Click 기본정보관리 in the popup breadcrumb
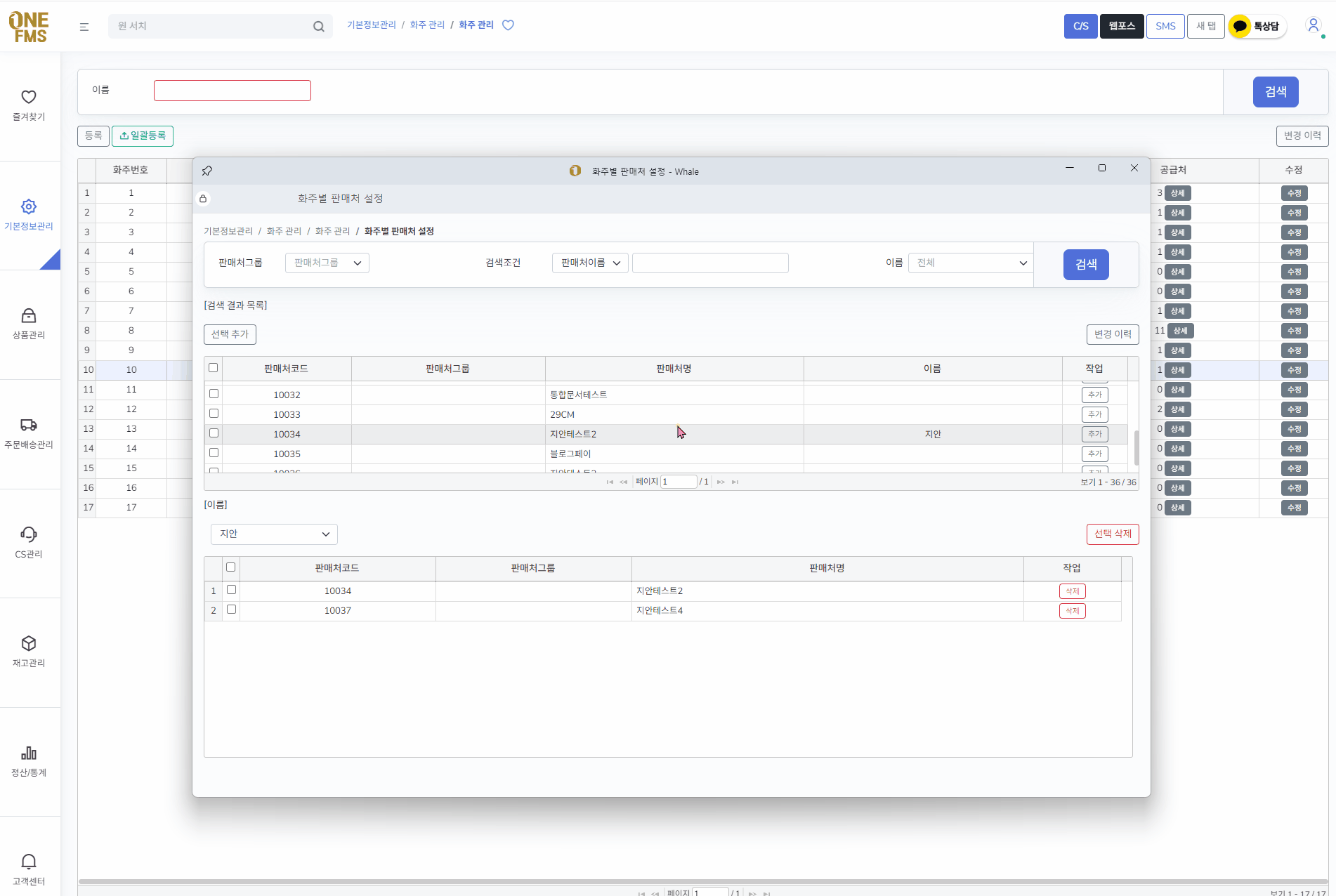Viewport: 1336px width, 896px height. pyautogui.click(x=228, y=231)
